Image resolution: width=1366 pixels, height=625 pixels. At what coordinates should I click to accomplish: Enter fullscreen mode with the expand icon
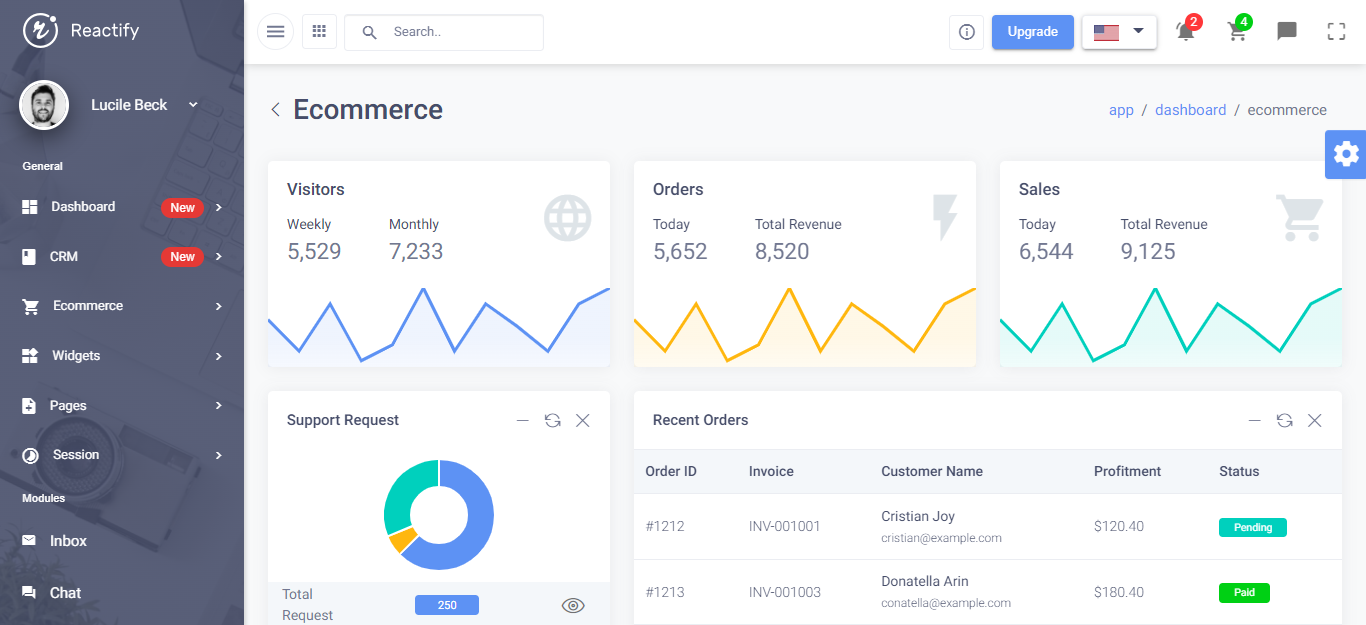pos(1336,32)
